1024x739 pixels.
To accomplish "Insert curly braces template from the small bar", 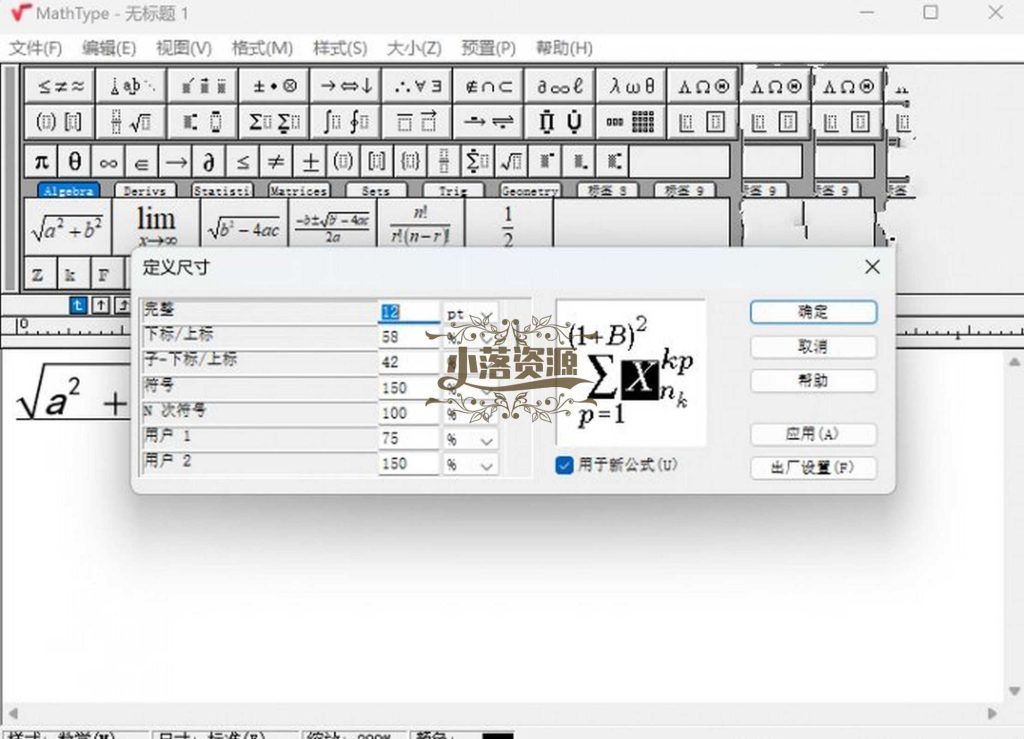I will (411, 161).
